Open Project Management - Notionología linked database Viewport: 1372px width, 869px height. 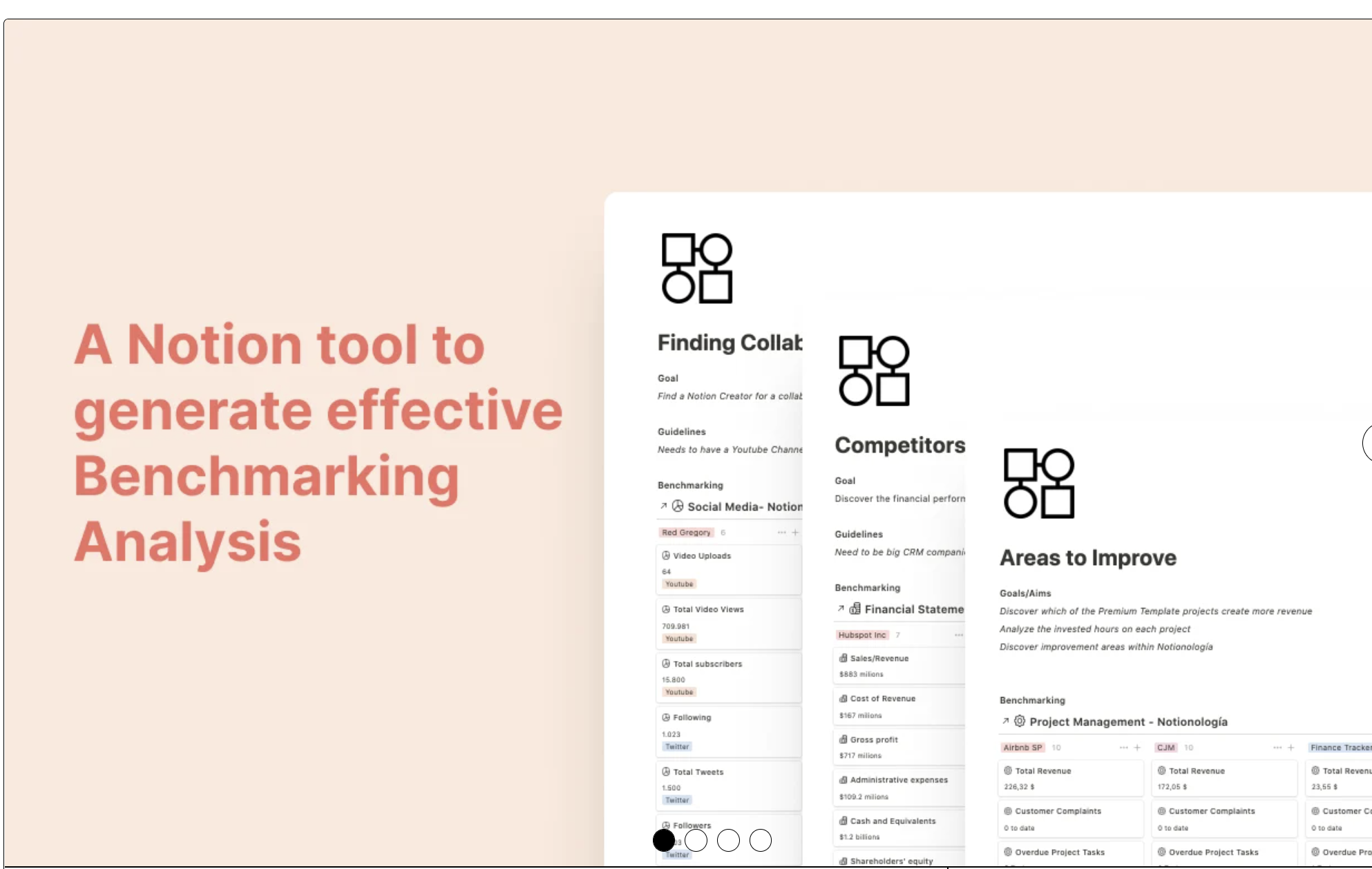pyautogui.click(x=1128, y=721)
